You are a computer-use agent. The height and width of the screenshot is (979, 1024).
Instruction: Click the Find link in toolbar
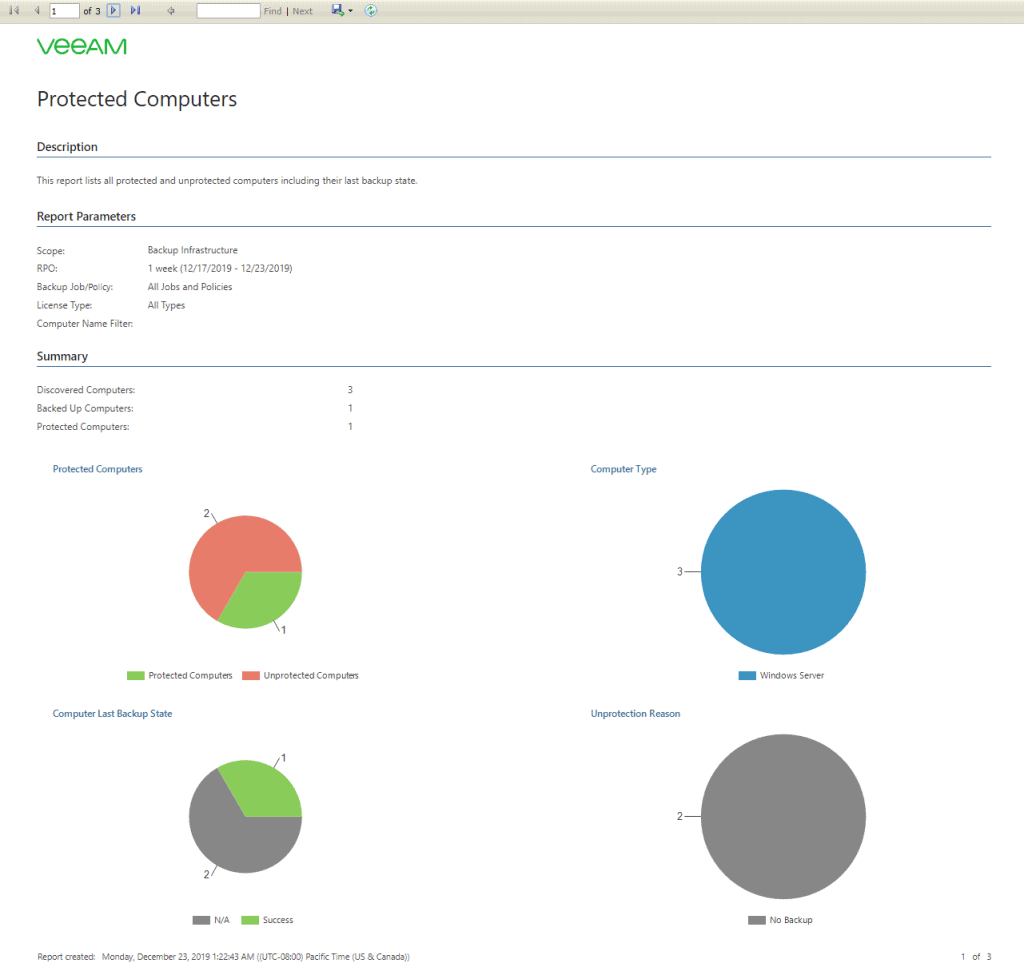pos(272,11)
